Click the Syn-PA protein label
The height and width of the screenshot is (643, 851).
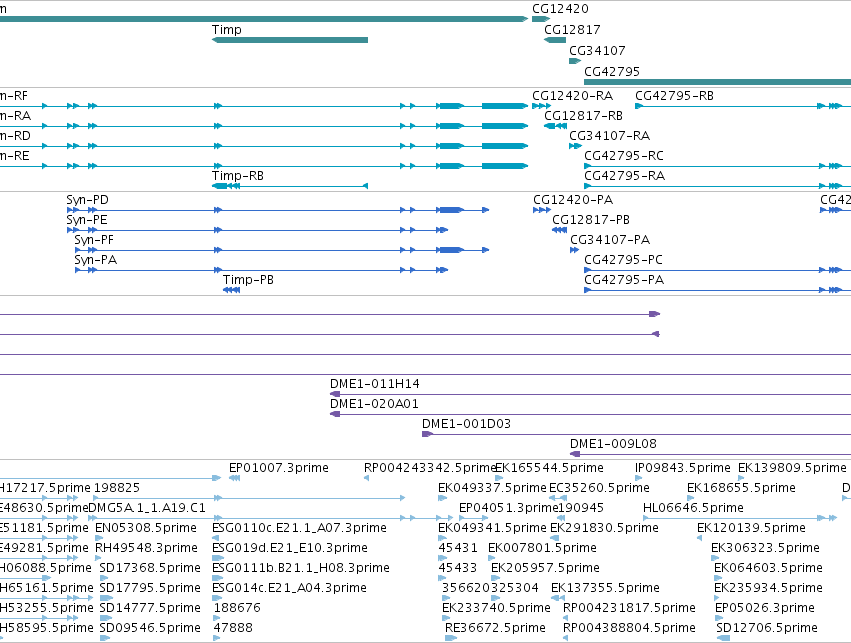[x=96, y=260]
